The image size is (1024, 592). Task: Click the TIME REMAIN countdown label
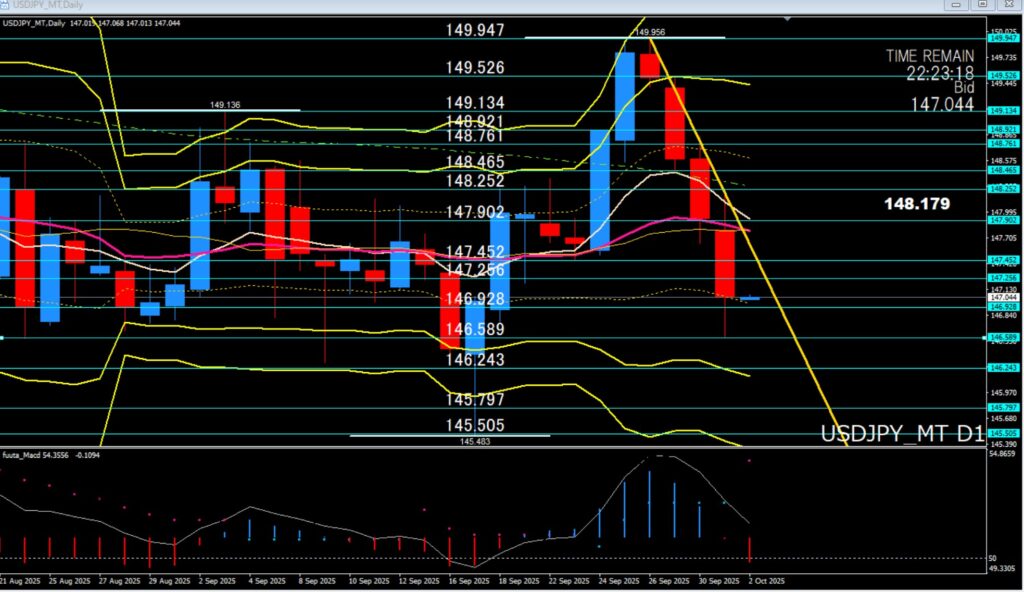pos(929,57)
